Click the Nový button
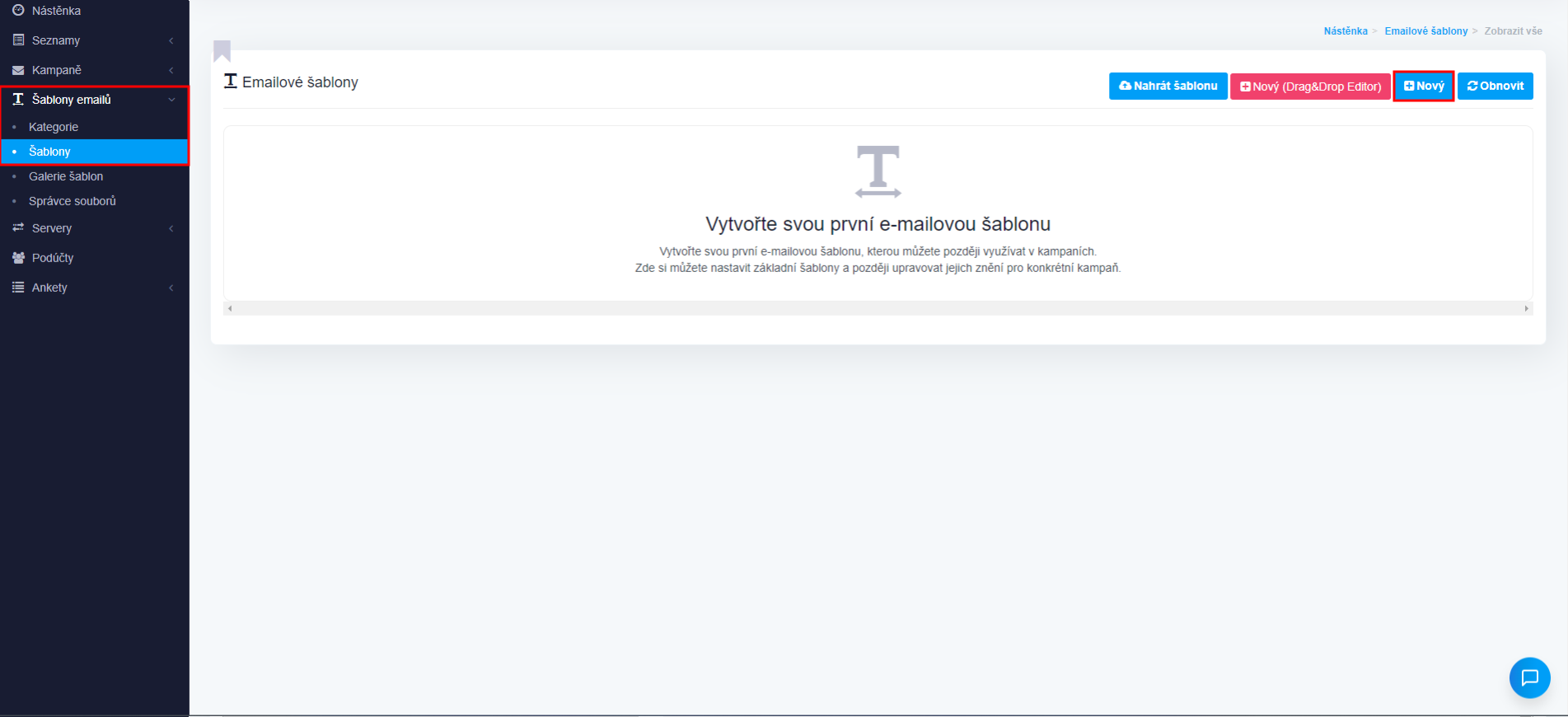This screenshot has height=717, width=1568. coord(1424,86)
